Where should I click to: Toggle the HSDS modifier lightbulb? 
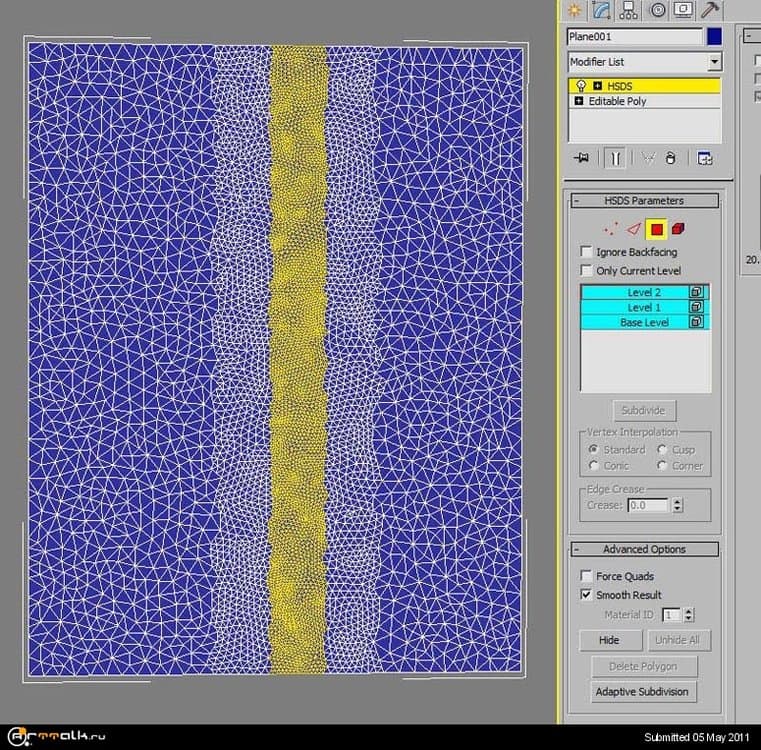pos(580,86)
